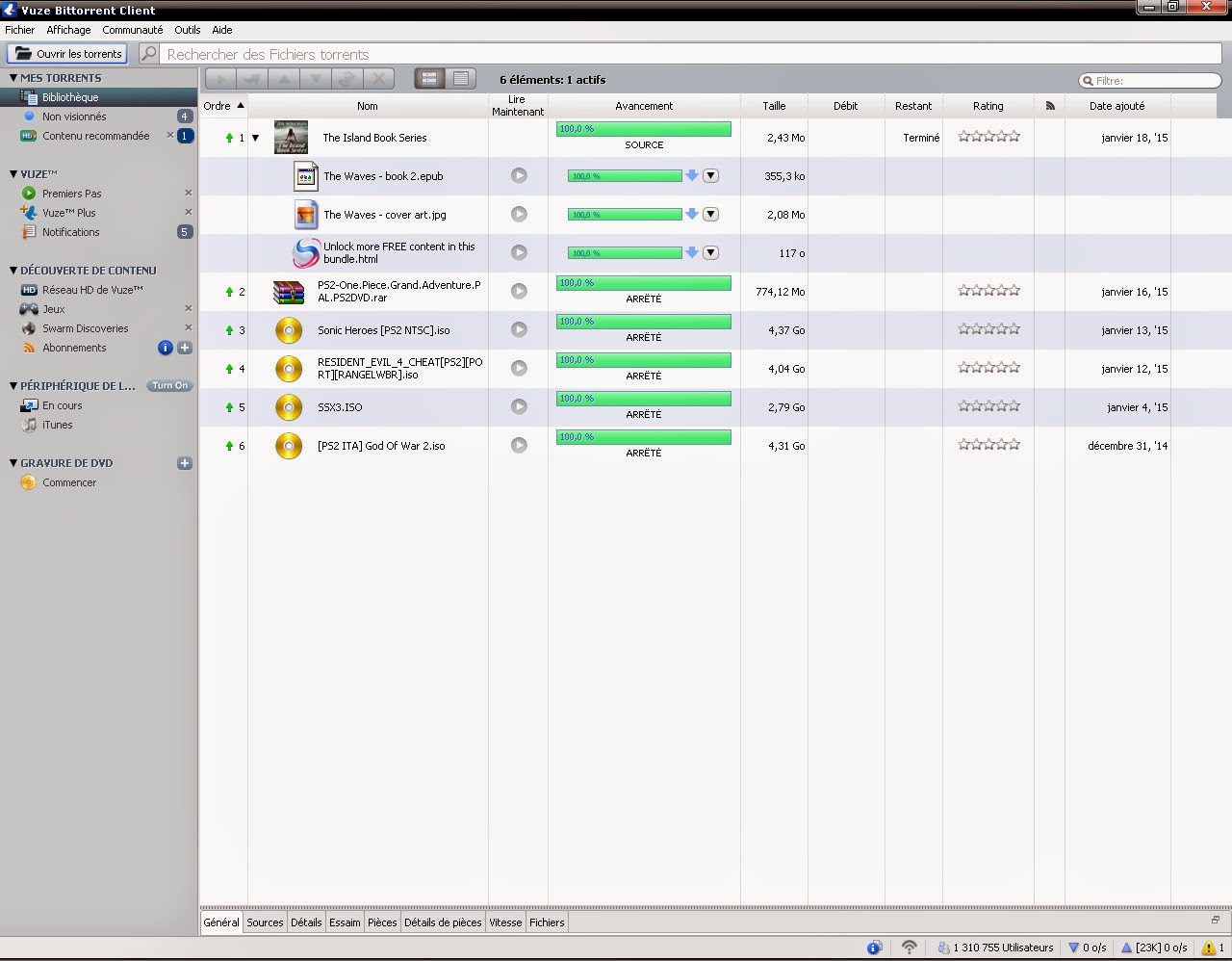Click the star rating for Sonic Heroes
This screenshot has width=1232, height=961.
tap(988, 329)
